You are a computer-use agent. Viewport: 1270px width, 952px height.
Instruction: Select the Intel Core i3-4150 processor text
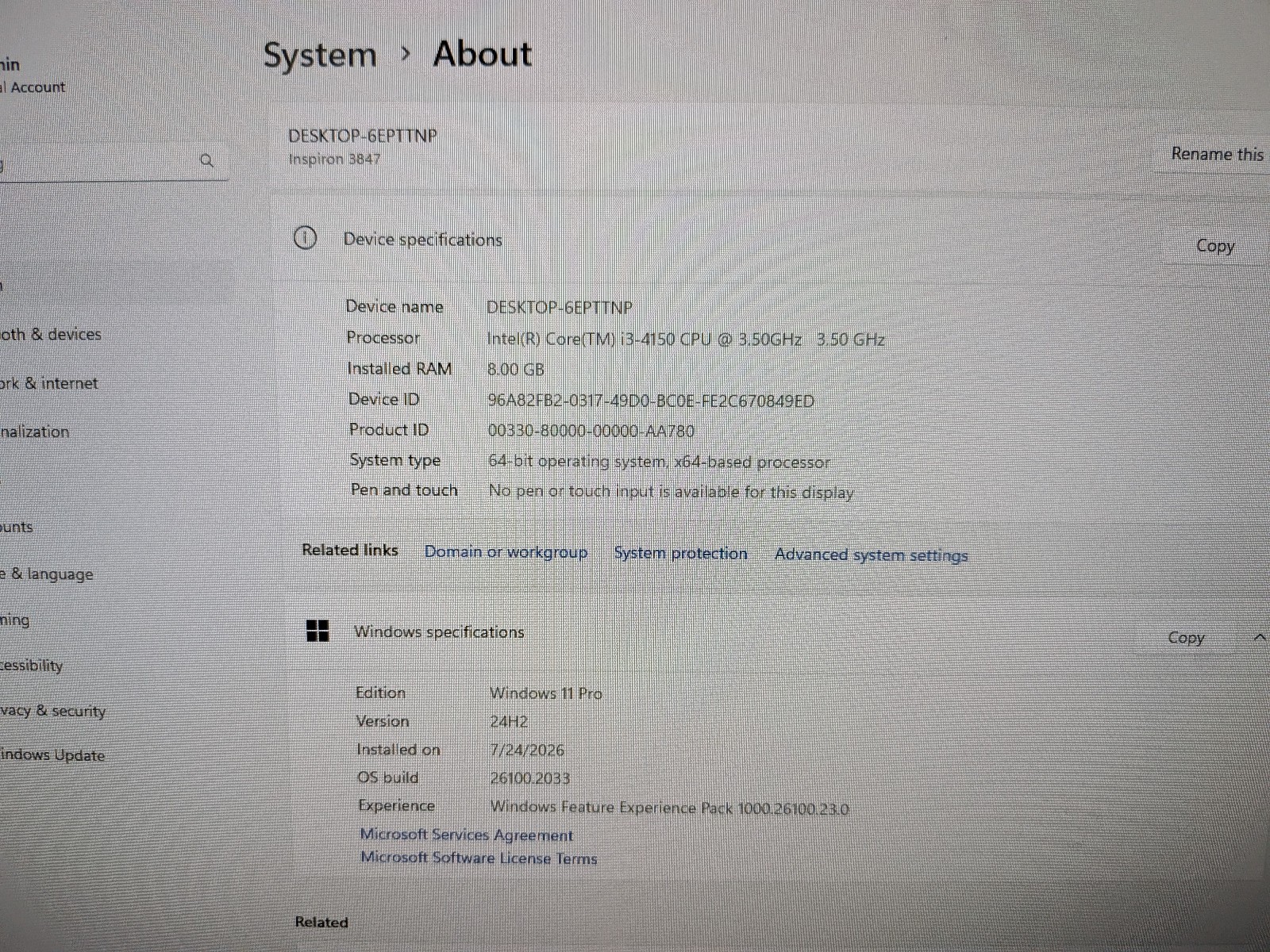[686, 339]
